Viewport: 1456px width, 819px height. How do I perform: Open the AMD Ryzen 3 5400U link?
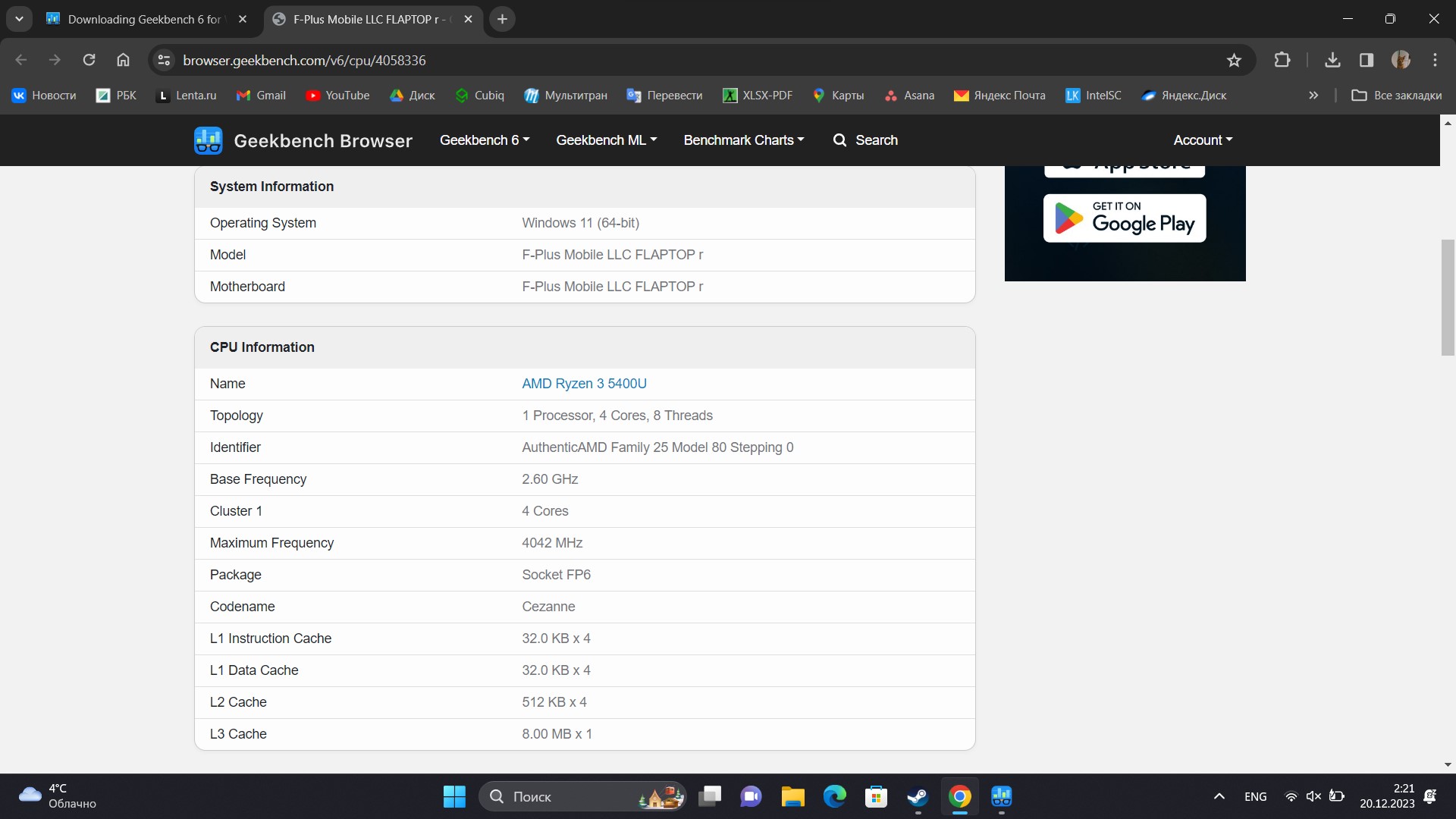[584, 384]
